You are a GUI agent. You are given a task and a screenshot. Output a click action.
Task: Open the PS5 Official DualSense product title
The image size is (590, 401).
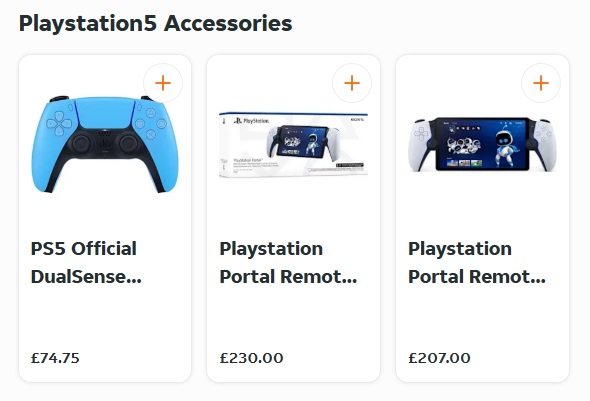[86, 263]
